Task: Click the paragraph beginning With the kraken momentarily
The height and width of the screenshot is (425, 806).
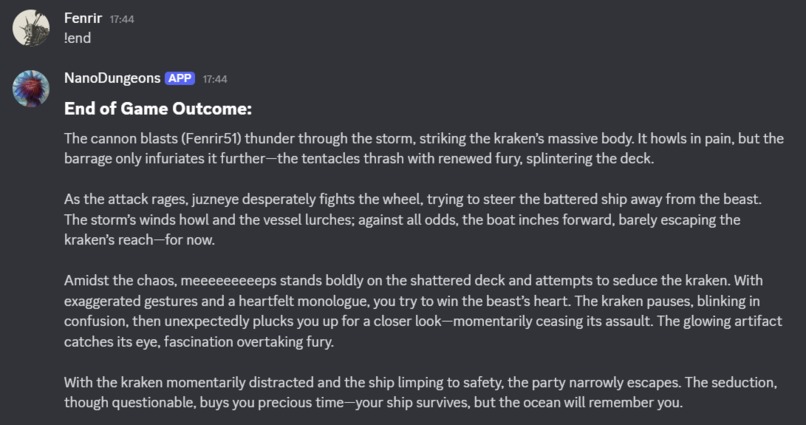Action: pos(420,393)
